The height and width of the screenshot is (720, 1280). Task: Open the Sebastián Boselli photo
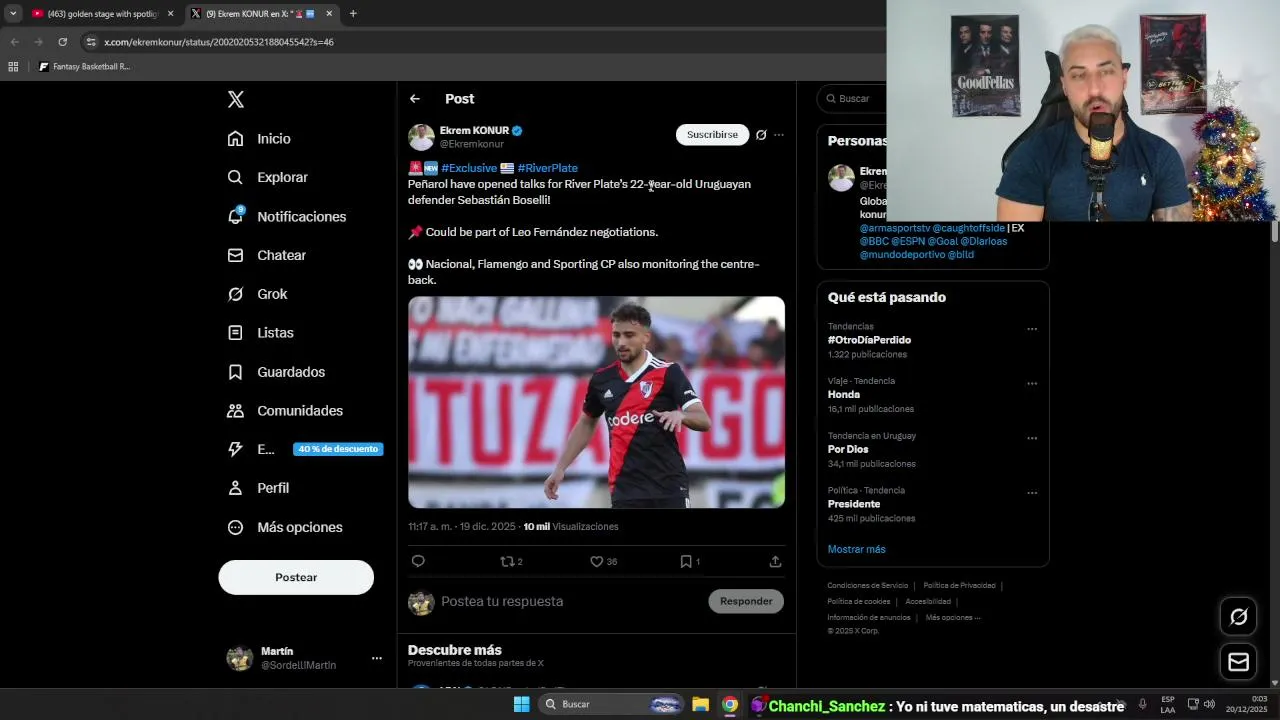(596, 402)
